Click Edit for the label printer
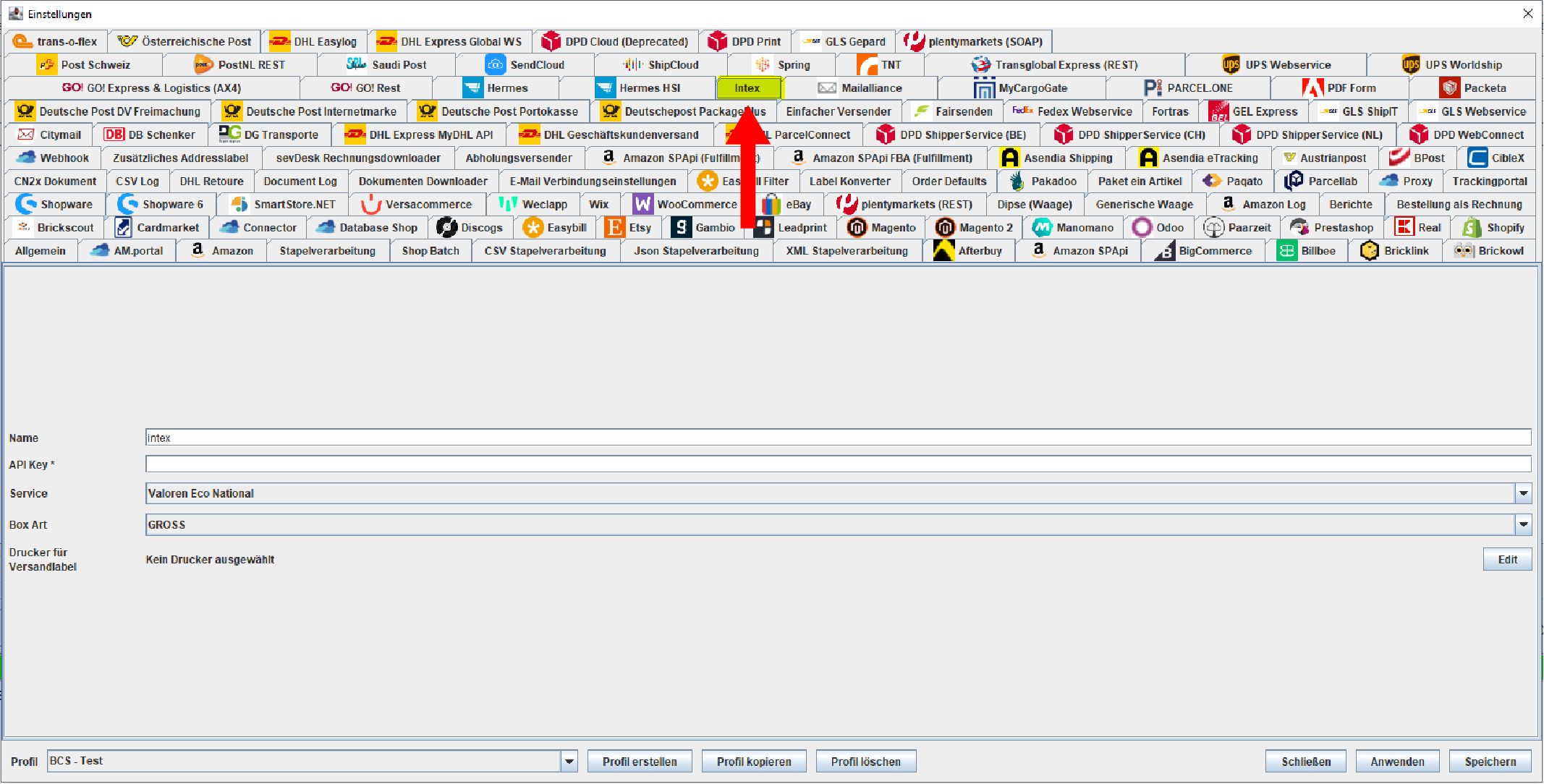1544x784 pixels. [1507, 559]
